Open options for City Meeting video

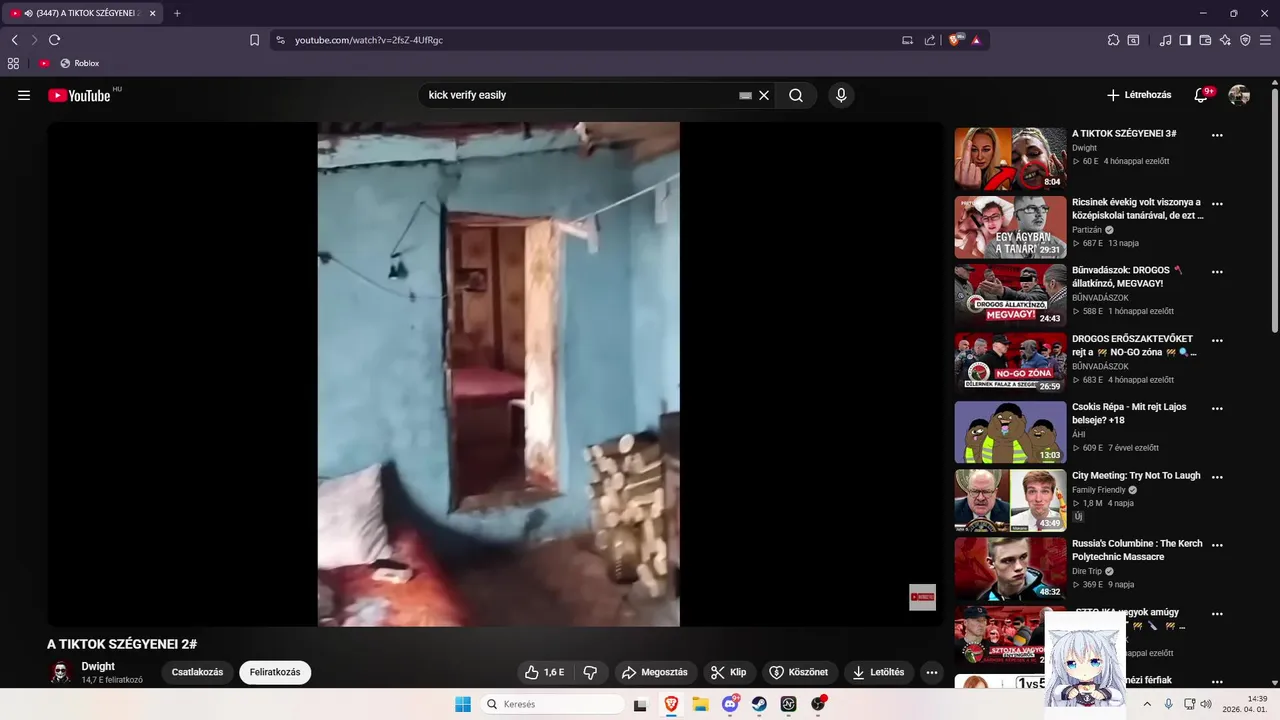1217,477
